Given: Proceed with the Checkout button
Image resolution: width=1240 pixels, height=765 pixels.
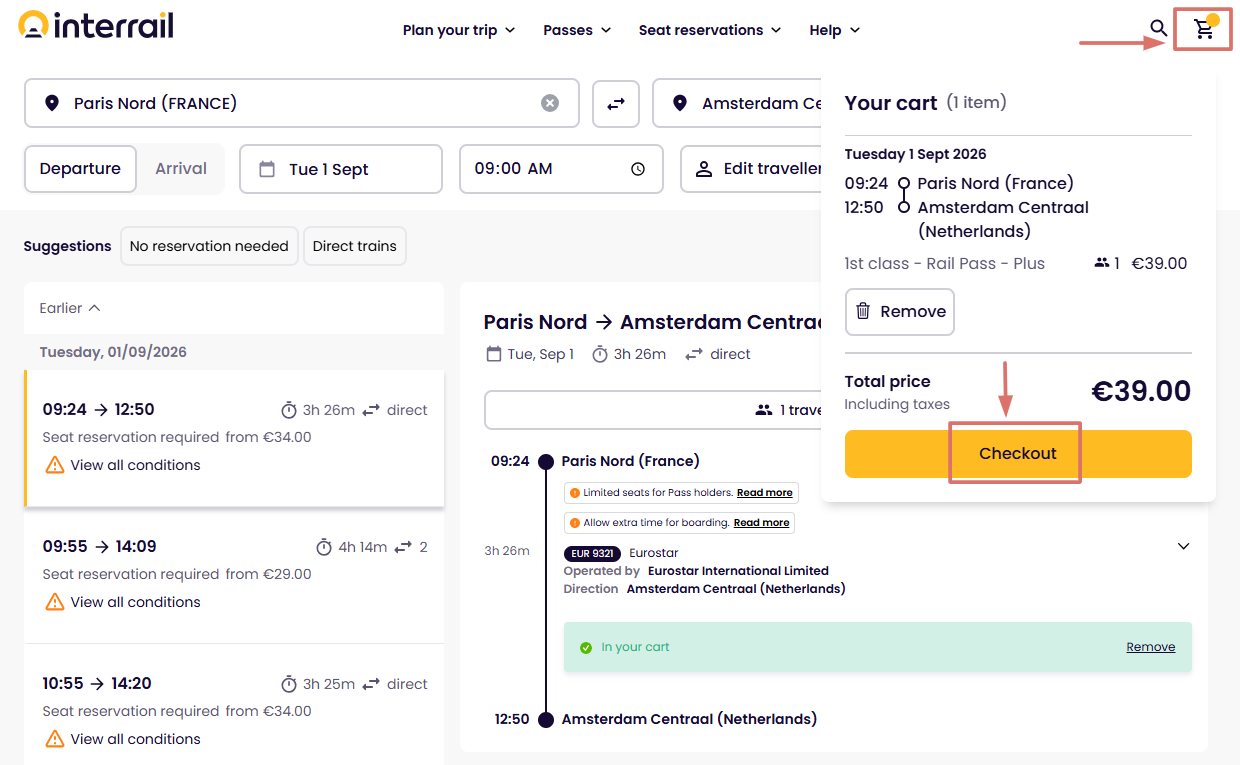Looking at the screenshot, I should coord(1018,453).
